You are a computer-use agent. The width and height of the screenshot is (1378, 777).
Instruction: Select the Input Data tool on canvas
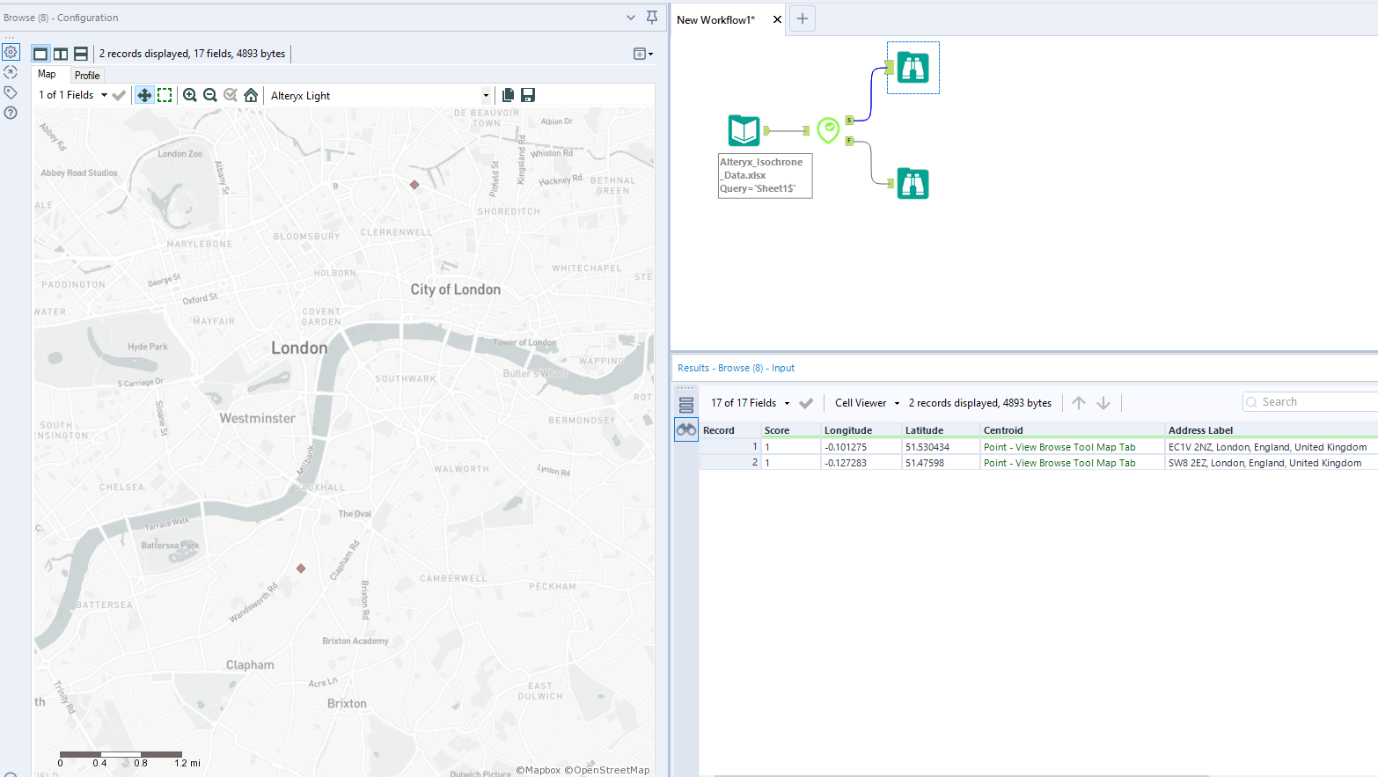coord(743,130)
